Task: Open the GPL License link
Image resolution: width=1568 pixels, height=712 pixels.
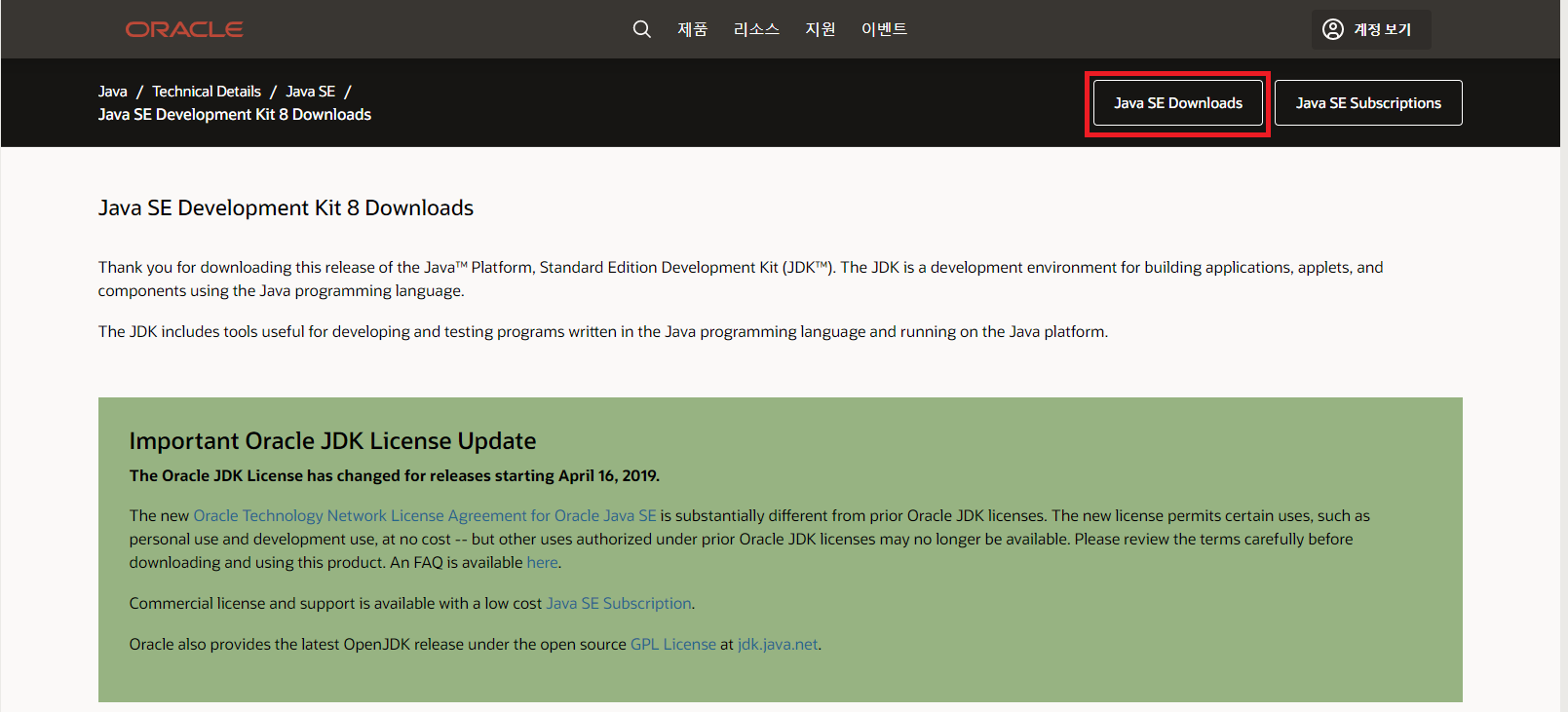Action: (x=673, y=645)
